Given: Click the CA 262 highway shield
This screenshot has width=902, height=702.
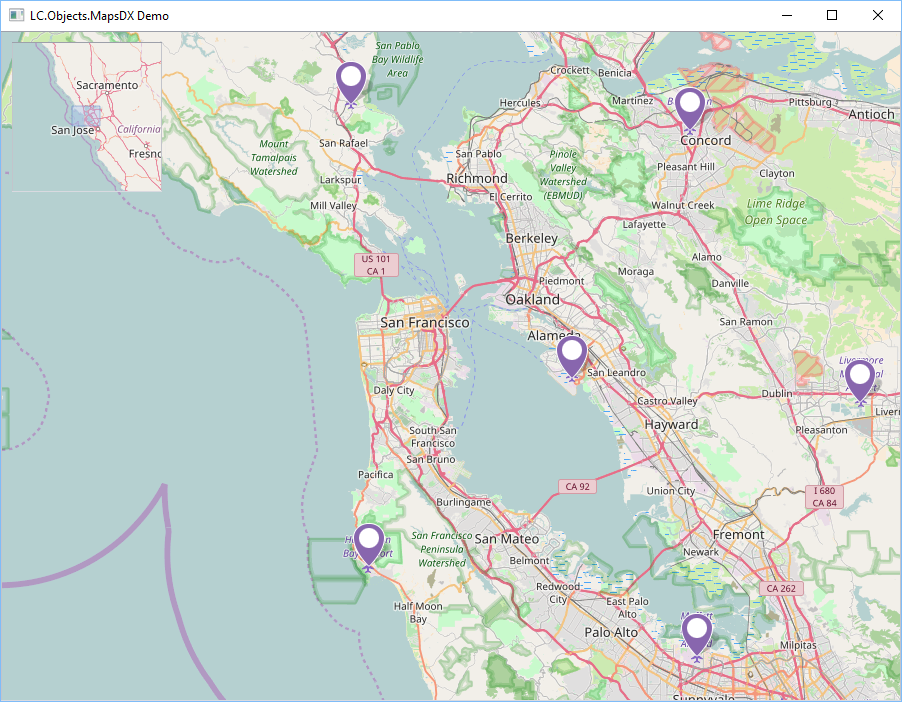Looking at the screenshot, I should tap(781, 588).
